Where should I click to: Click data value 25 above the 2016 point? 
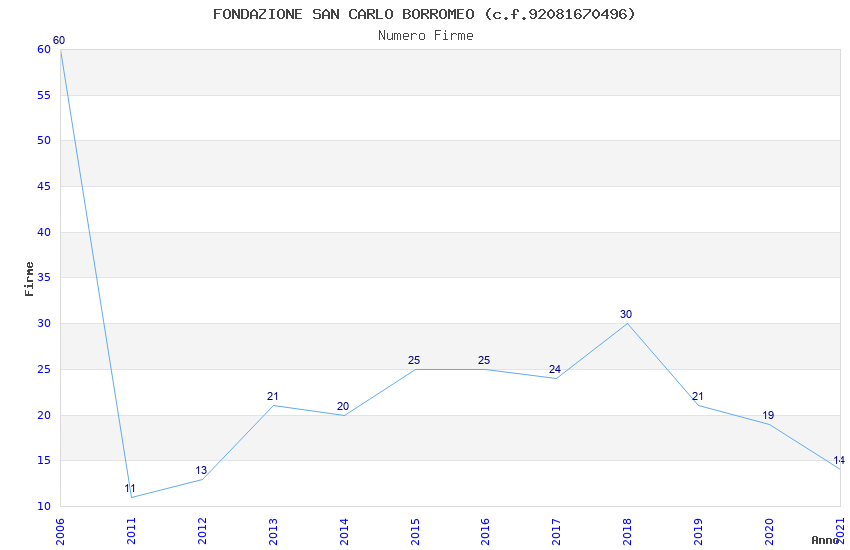click(484, 360)
